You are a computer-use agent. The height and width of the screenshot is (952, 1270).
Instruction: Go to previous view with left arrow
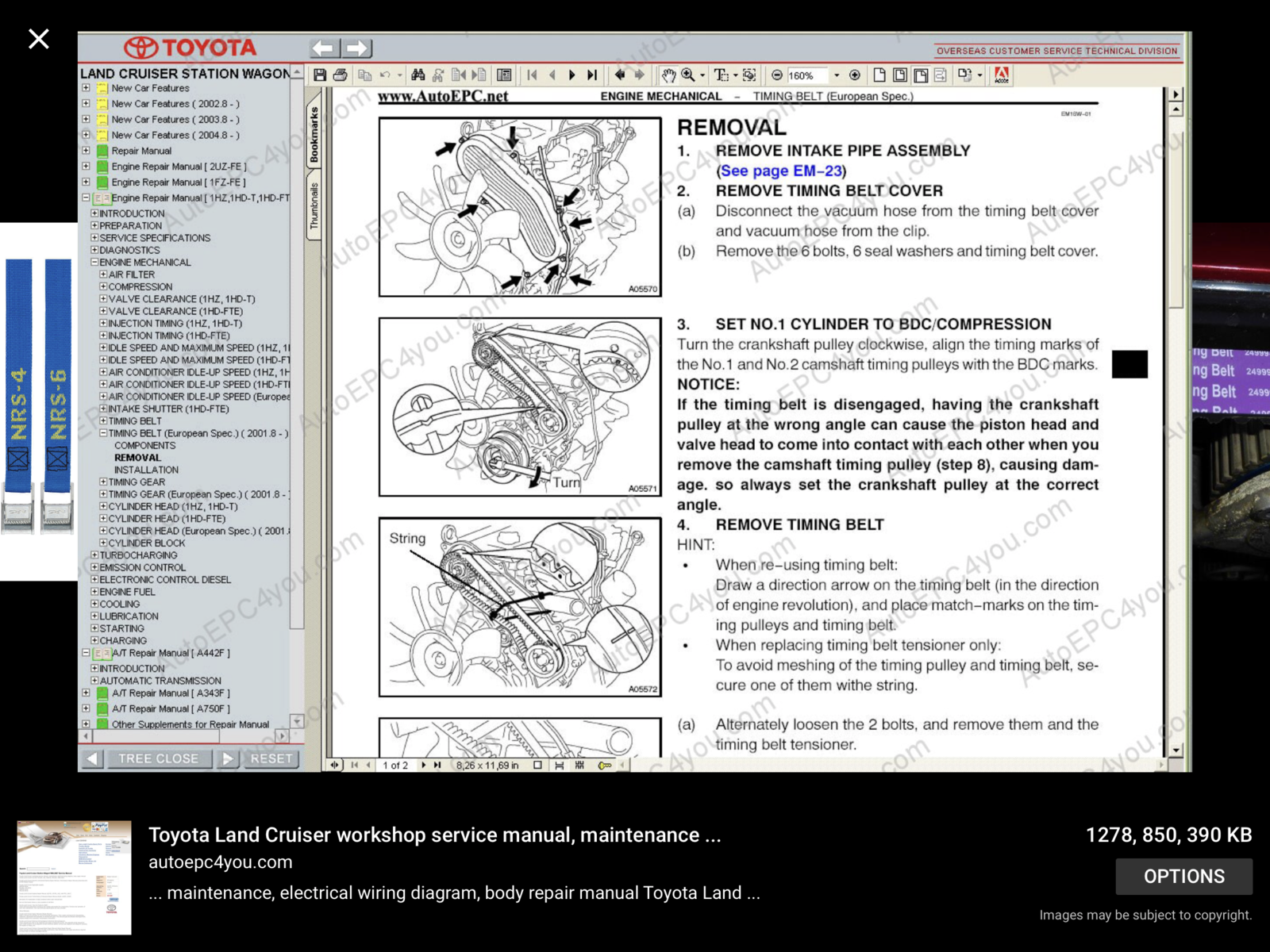click(620, 75)
